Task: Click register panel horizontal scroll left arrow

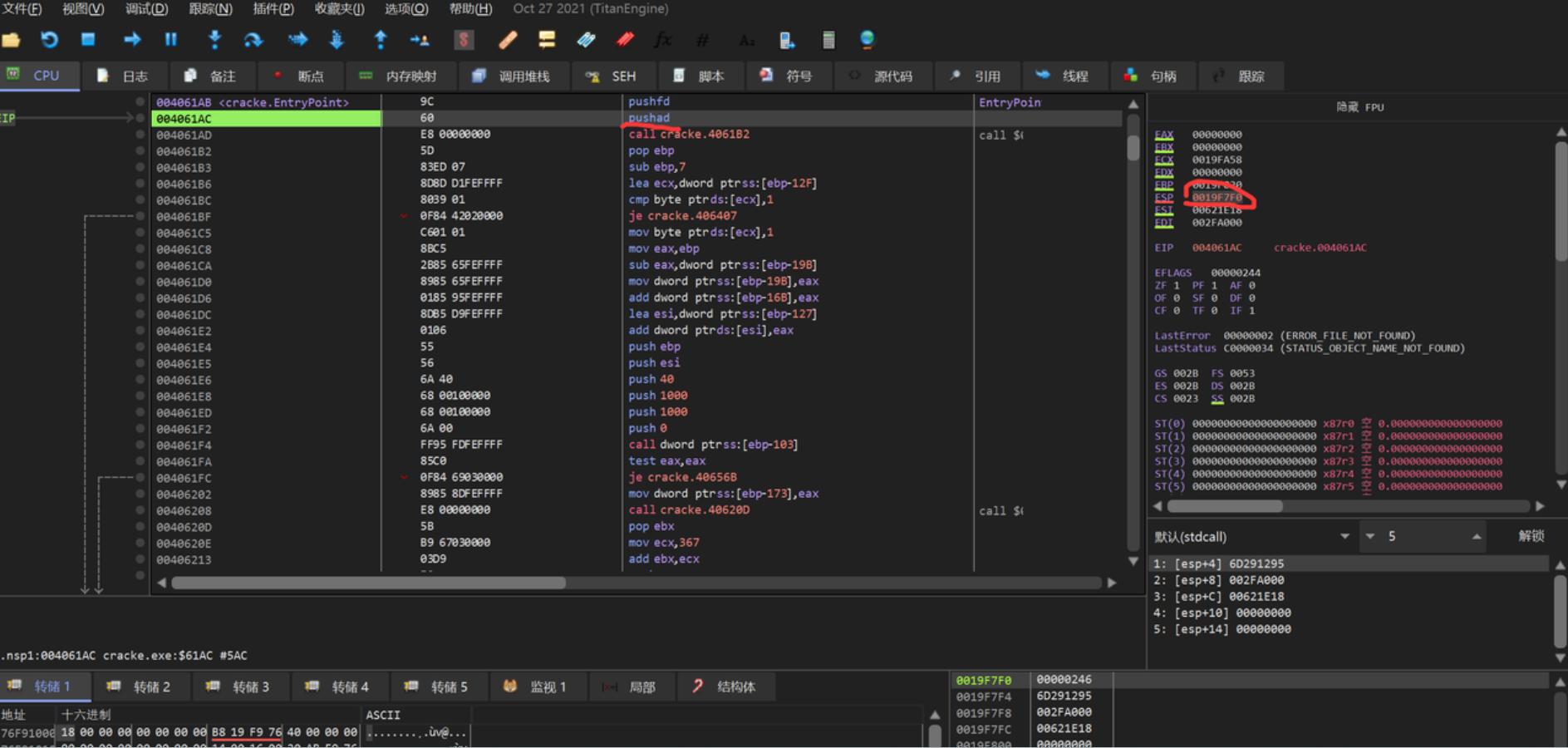Action: coord(1158,505)
